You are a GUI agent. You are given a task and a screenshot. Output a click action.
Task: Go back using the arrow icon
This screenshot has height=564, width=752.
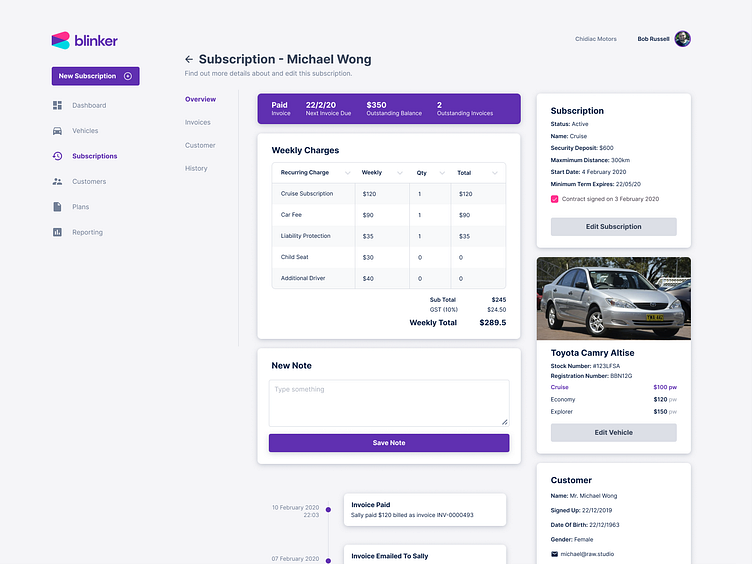pos(189,59)
